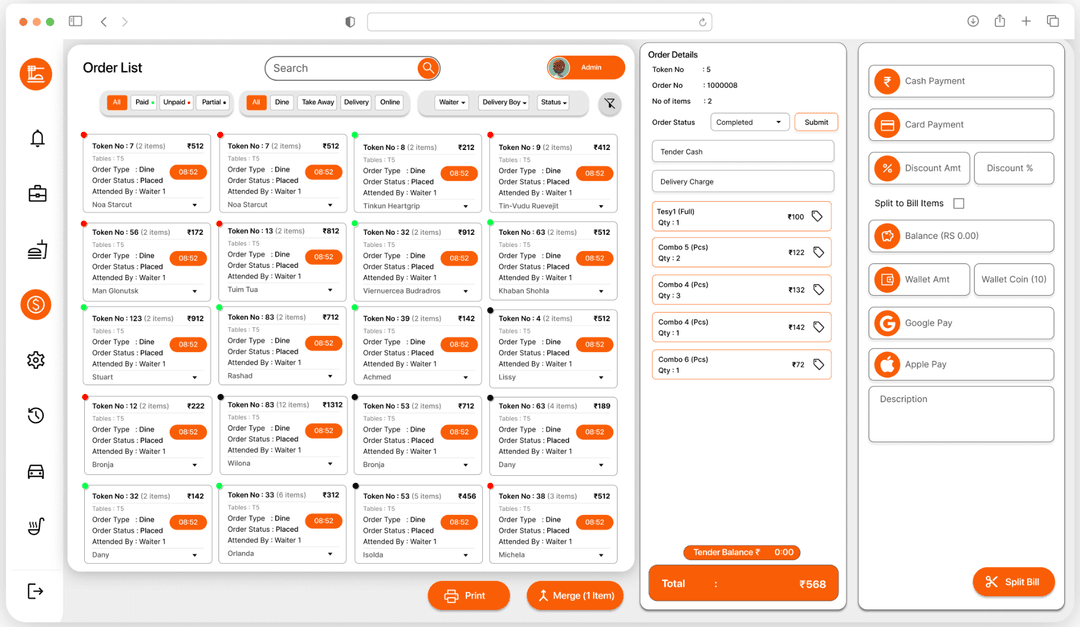Open order history clock icon
The image size is (1080, 627).
[36, 415]
